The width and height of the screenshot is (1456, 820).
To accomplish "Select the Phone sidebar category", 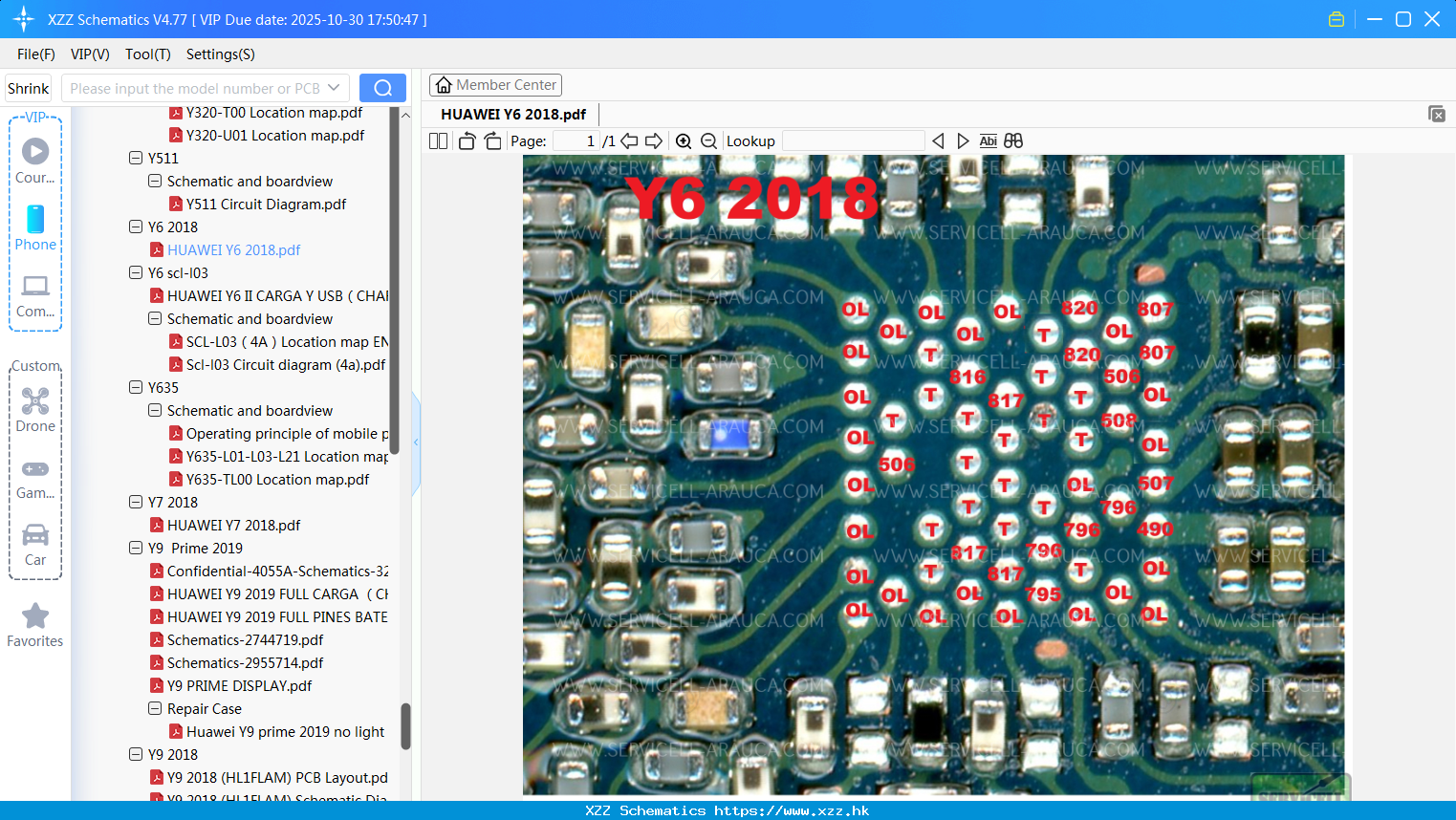I will click(x=35, y=227).
